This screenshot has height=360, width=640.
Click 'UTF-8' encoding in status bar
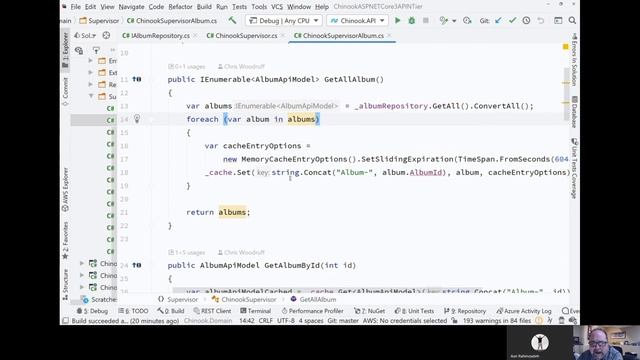coord(286,321)
